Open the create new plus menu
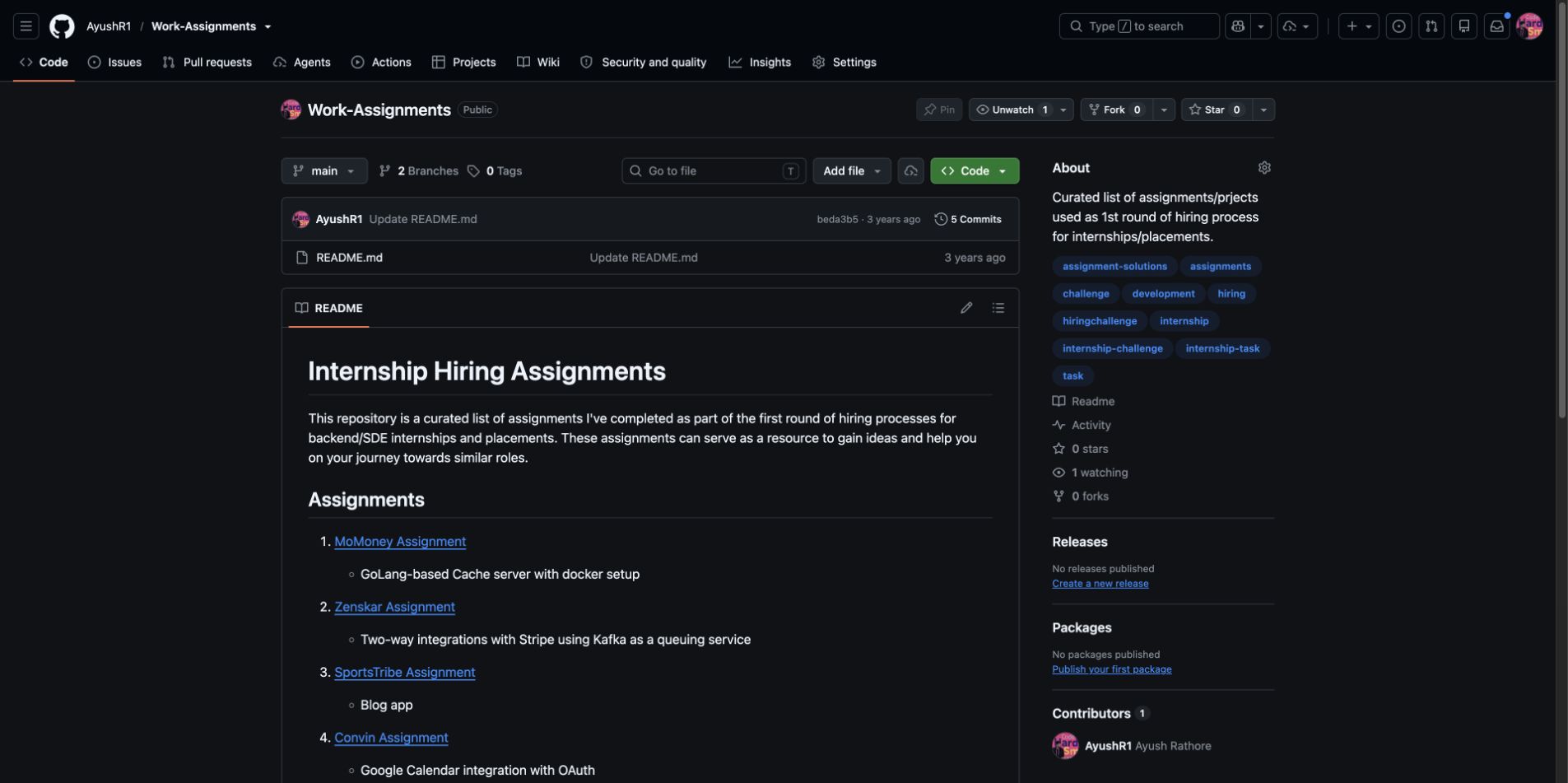 [x=1358, y=26]
